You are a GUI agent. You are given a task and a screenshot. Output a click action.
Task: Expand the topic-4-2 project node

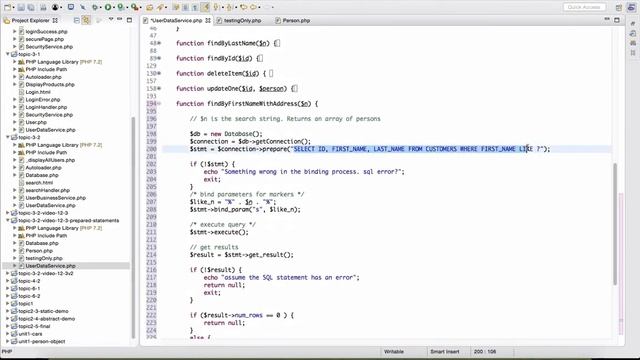(8, 281)
